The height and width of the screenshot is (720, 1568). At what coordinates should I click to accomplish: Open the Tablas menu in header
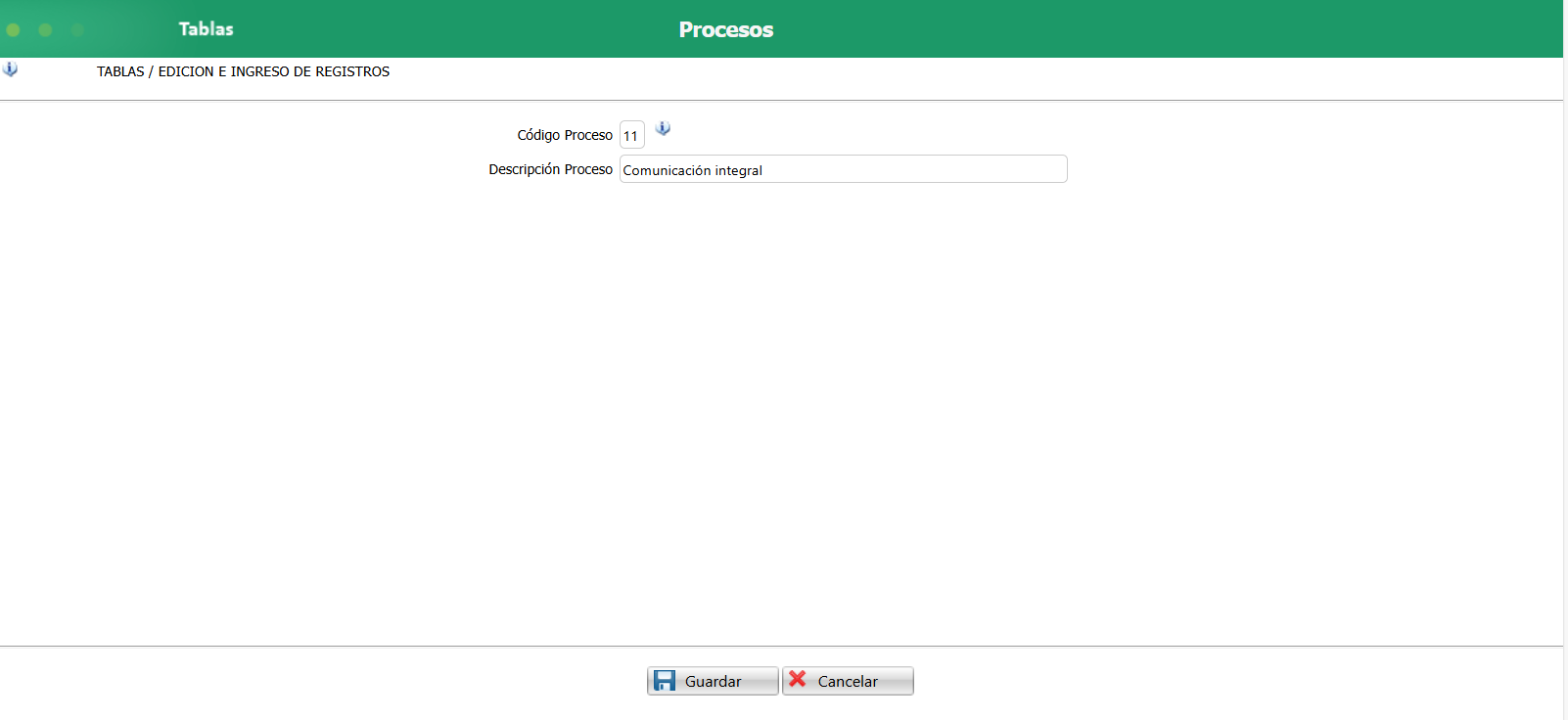[207, 29]
